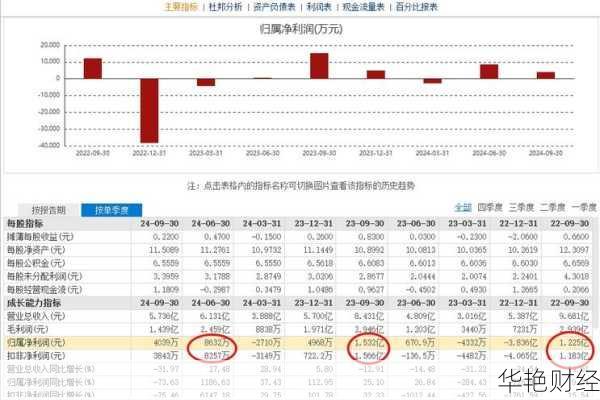Click the -3149万 扣非净利润 cell

tap(266, 356)
